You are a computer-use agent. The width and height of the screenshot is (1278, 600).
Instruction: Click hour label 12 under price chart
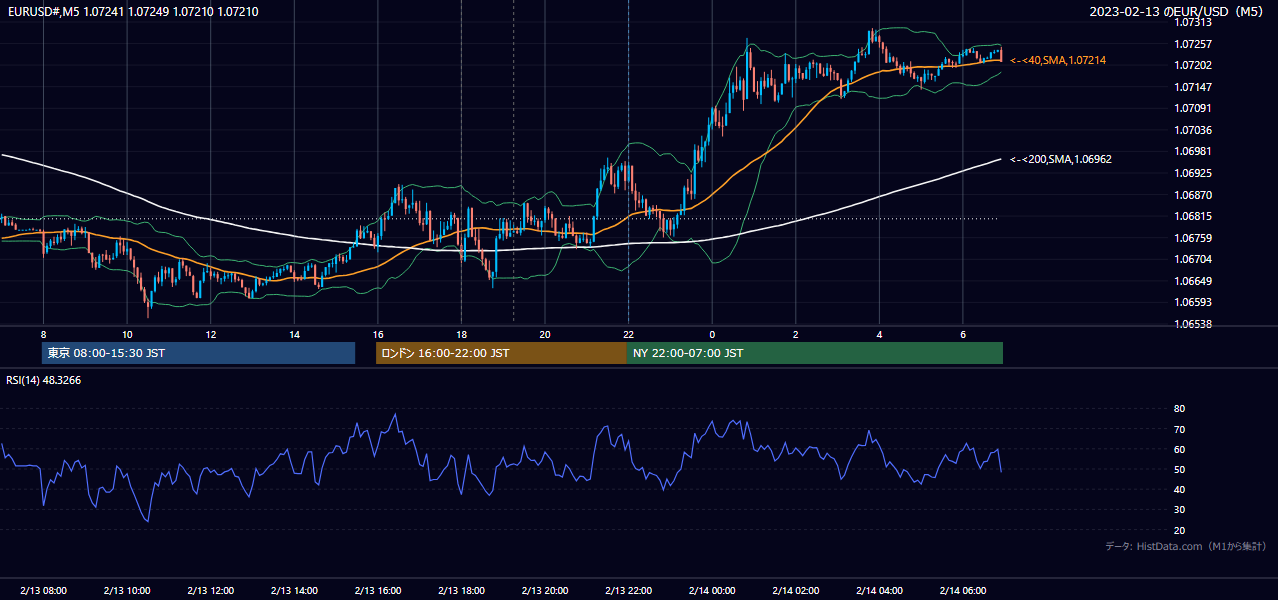210,334
